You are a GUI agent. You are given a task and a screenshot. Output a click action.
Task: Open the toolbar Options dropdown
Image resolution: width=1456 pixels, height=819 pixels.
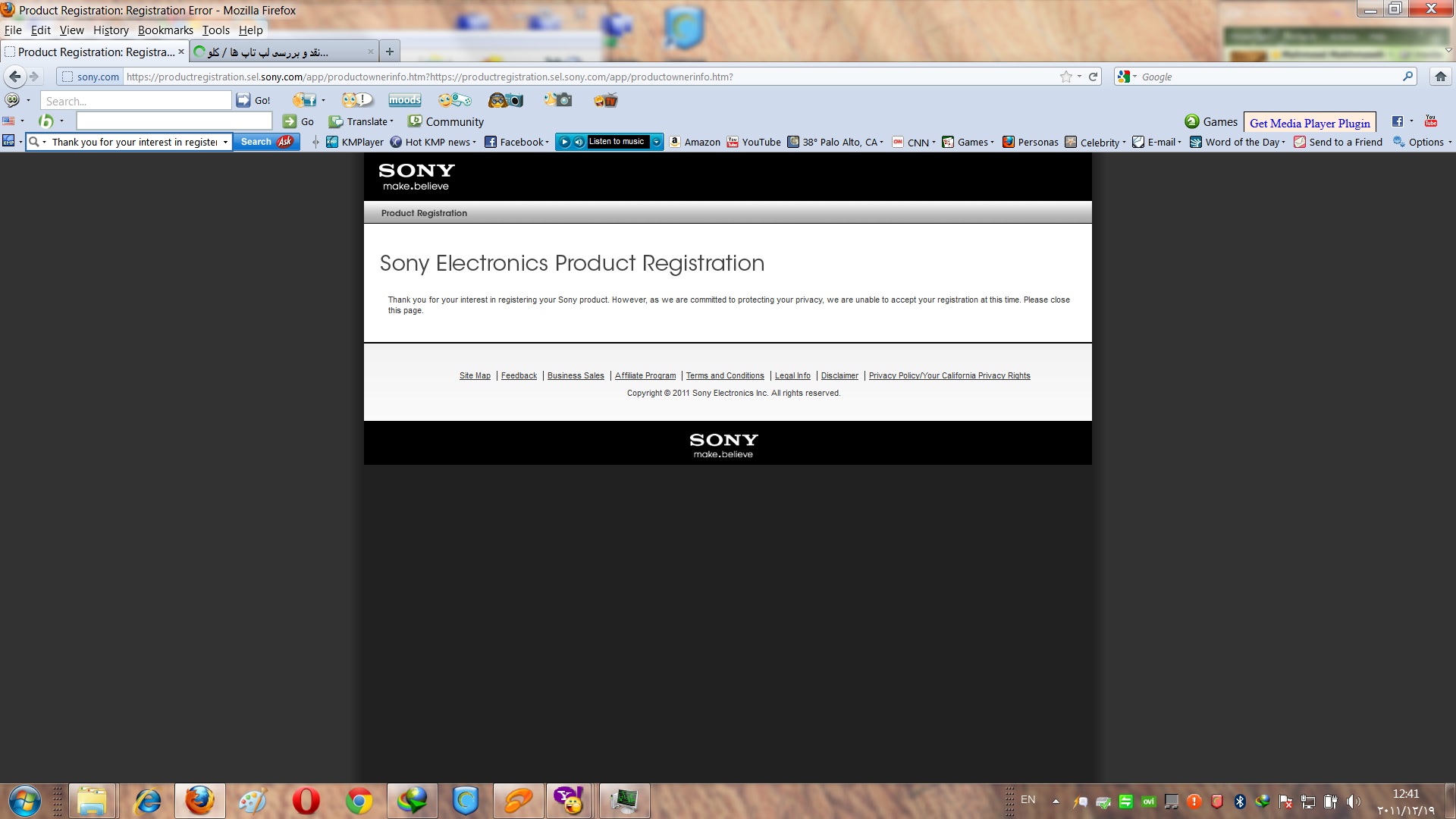[1423, 142]
